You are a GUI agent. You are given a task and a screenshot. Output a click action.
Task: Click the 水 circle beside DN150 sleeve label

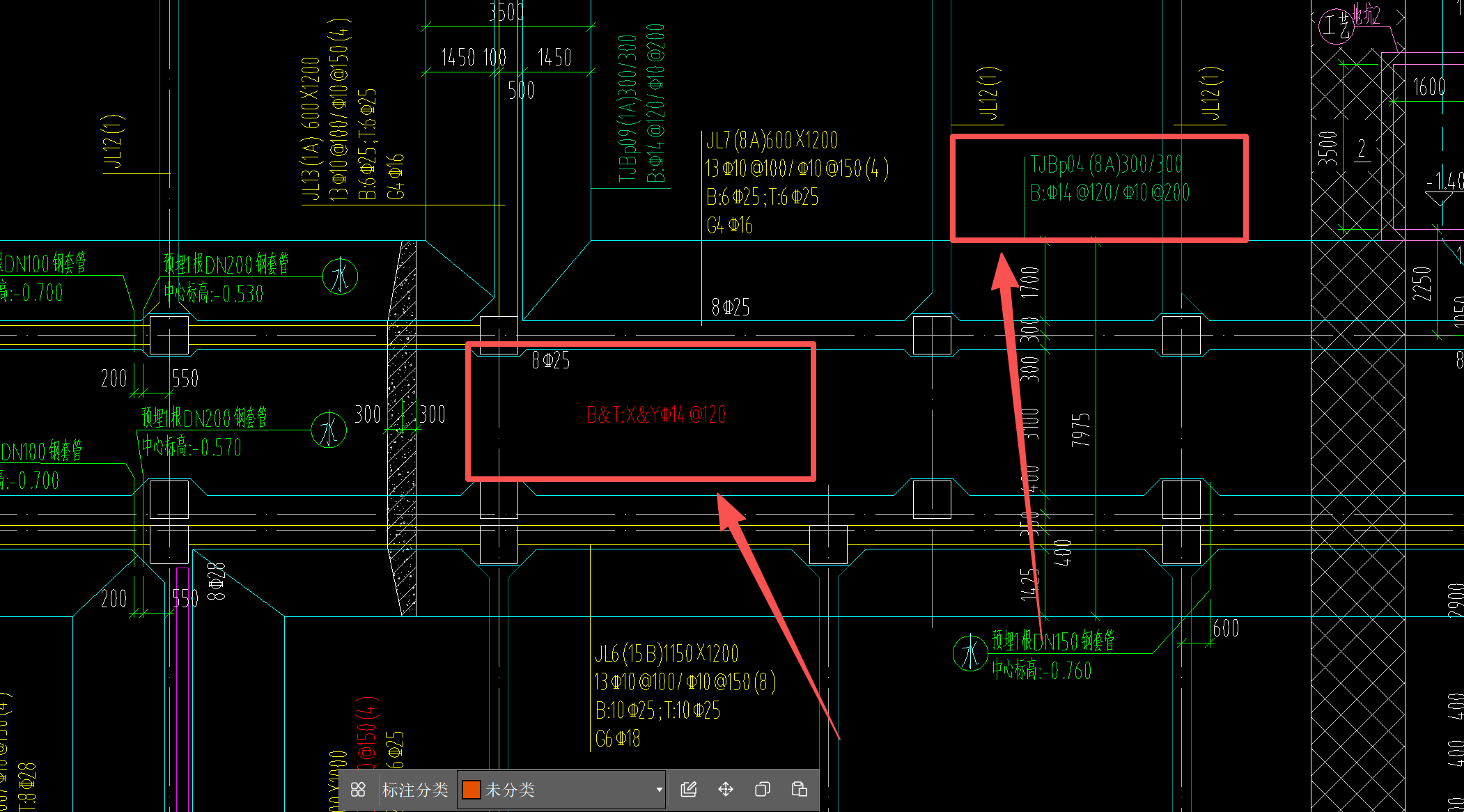tap(969, 653)
